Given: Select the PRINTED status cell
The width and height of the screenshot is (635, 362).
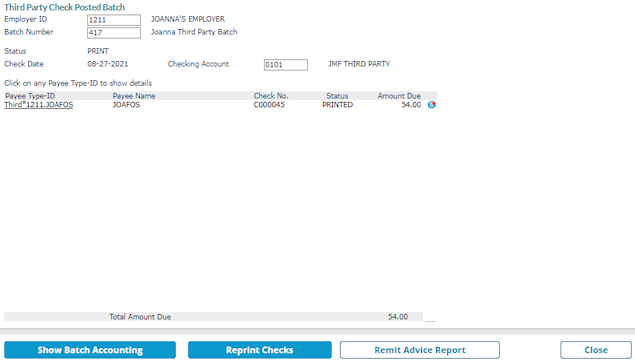Looking at the screenshot, I should (337, 105).
